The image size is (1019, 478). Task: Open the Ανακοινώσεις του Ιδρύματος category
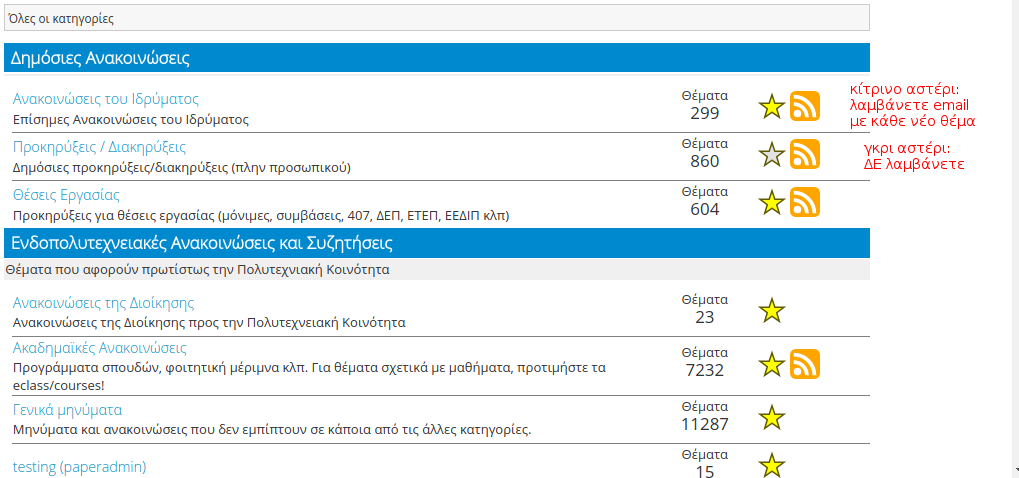point(106,99)
